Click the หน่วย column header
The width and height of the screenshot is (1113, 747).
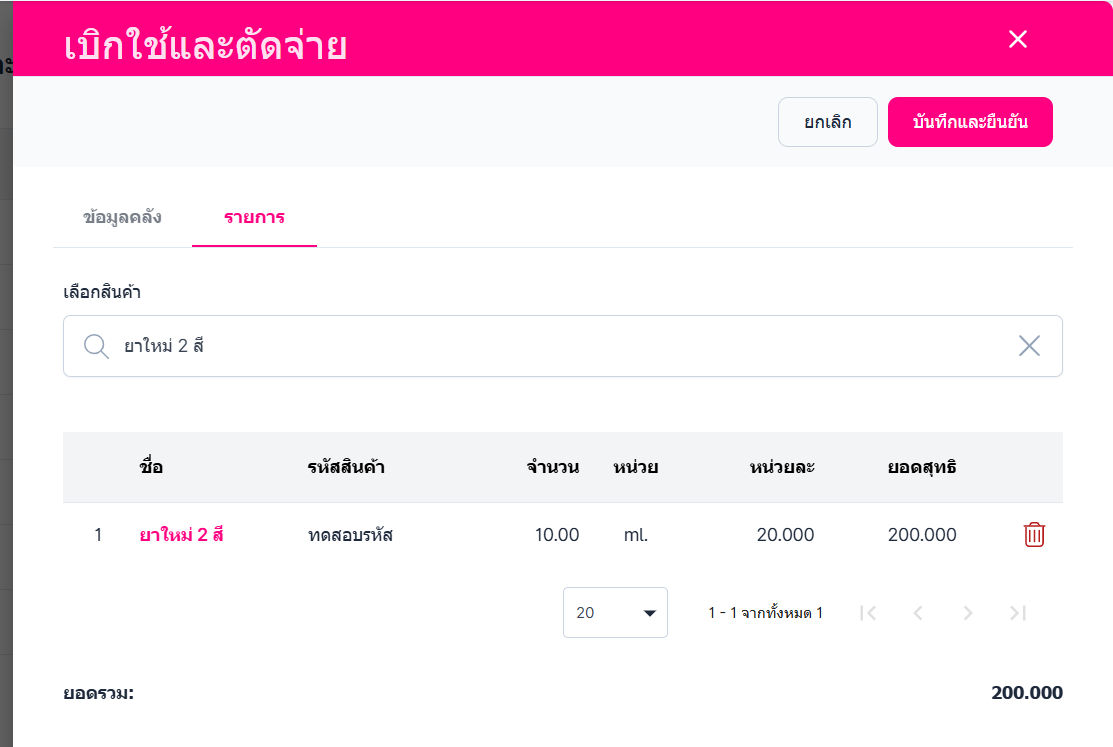pyautogui.click(x=636, y=467)
